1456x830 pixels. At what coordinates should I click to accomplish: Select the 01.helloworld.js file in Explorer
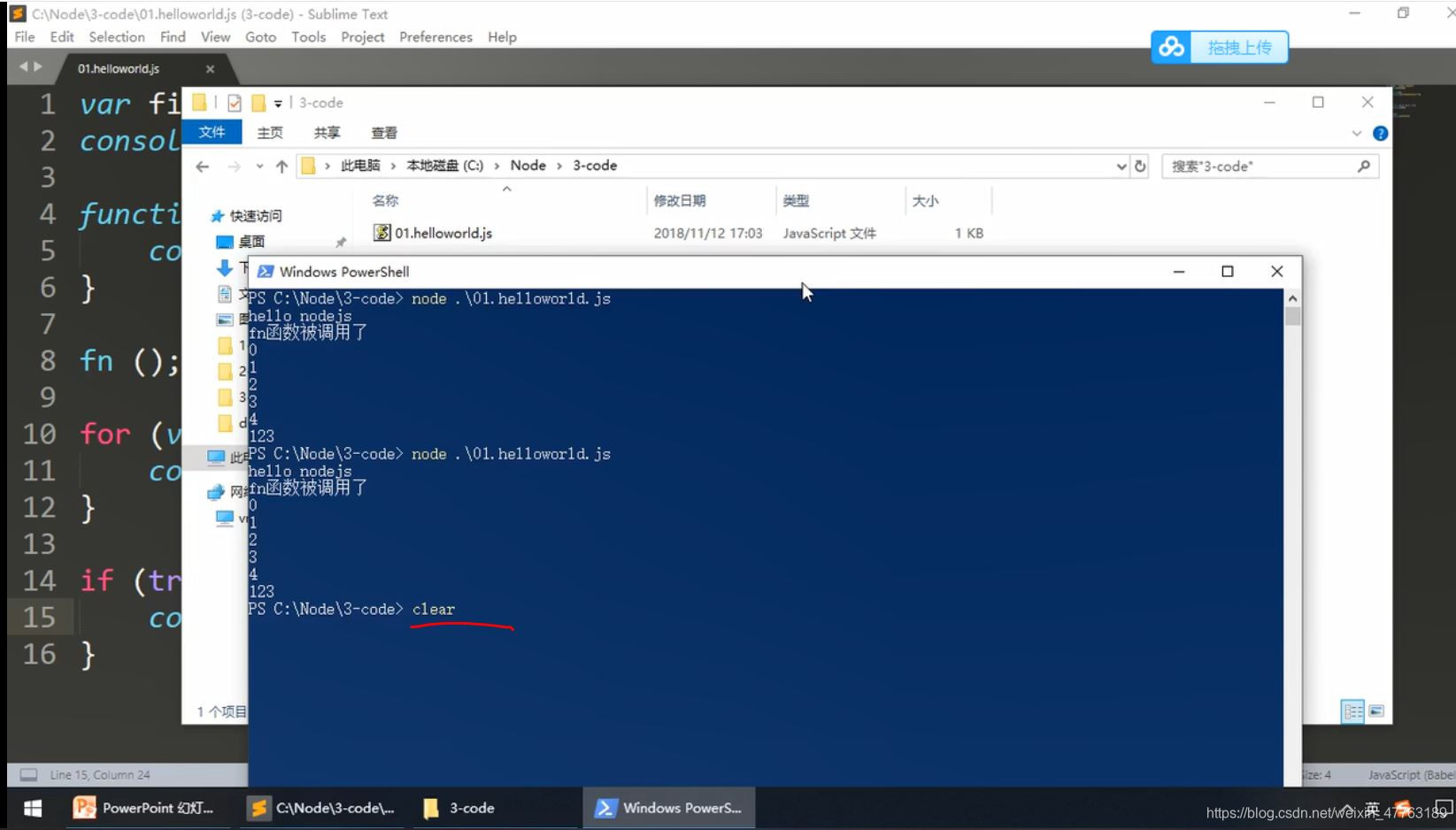443,233
